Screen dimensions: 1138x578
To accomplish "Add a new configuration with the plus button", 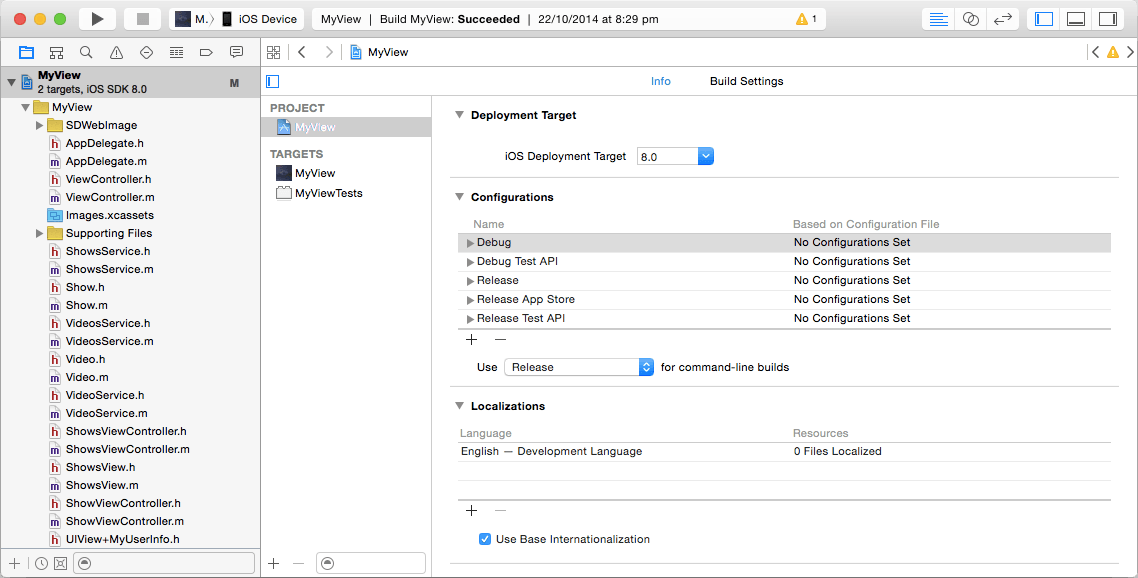I will coord(472,339).
